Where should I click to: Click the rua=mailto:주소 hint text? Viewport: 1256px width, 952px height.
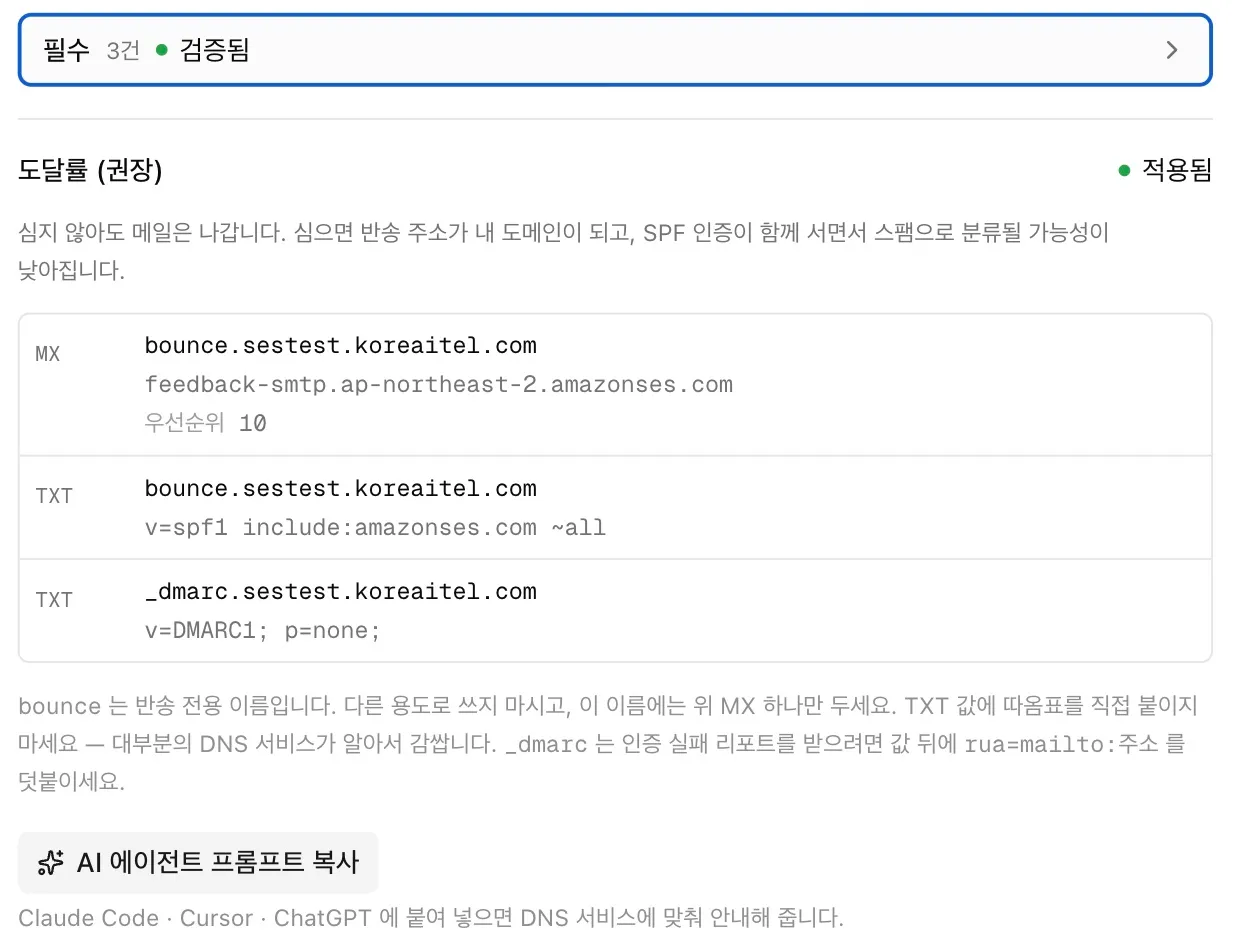click(x=1060, y=744)
